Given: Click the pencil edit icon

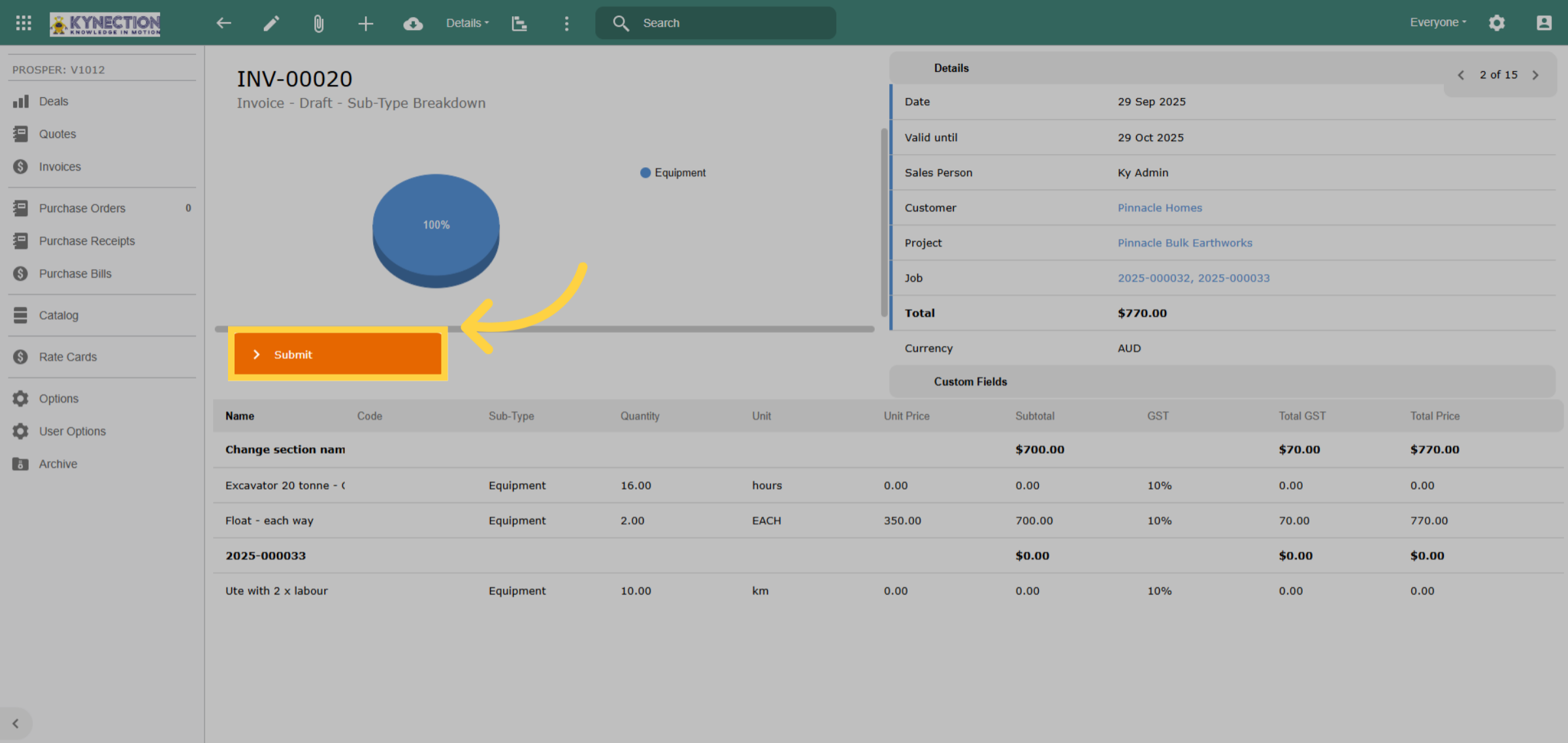Looking at the screenshot, I should [271, 23].
